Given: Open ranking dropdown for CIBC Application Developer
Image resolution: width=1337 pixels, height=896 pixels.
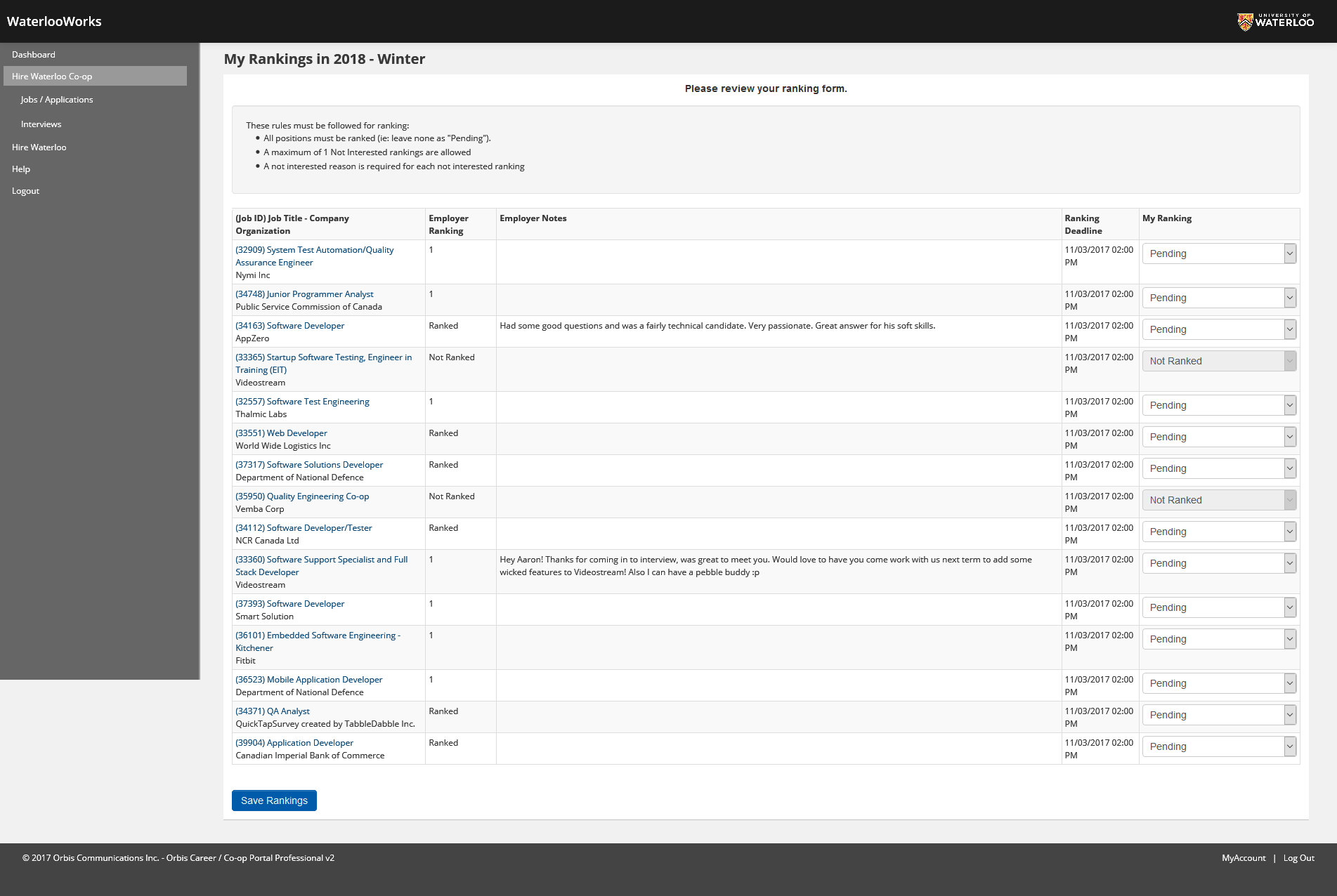Looking at the screenshot, I should click(x=1219, y=746).
